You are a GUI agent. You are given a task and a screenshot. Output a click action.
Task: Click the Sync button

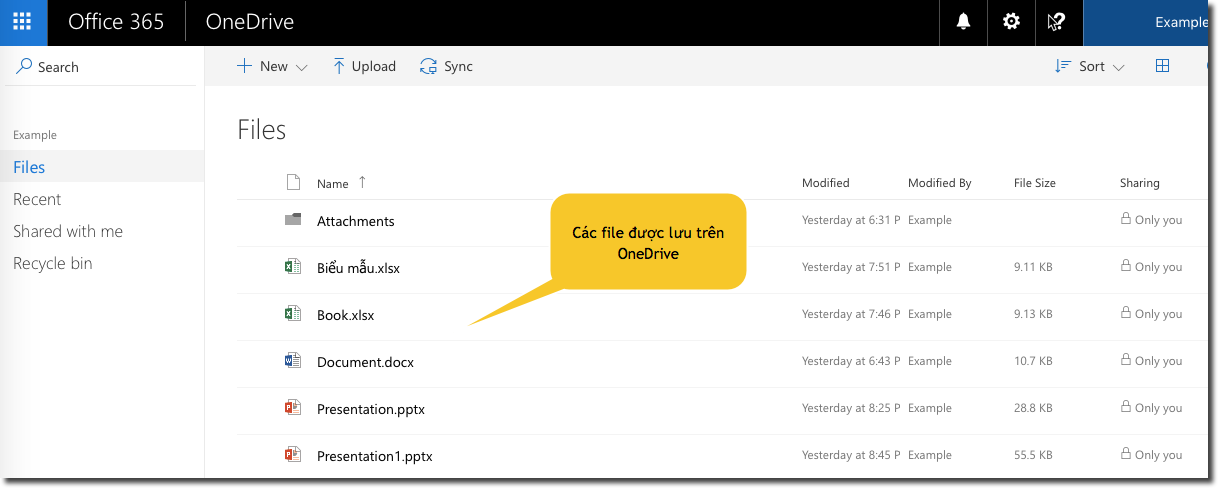click(447, 66)
